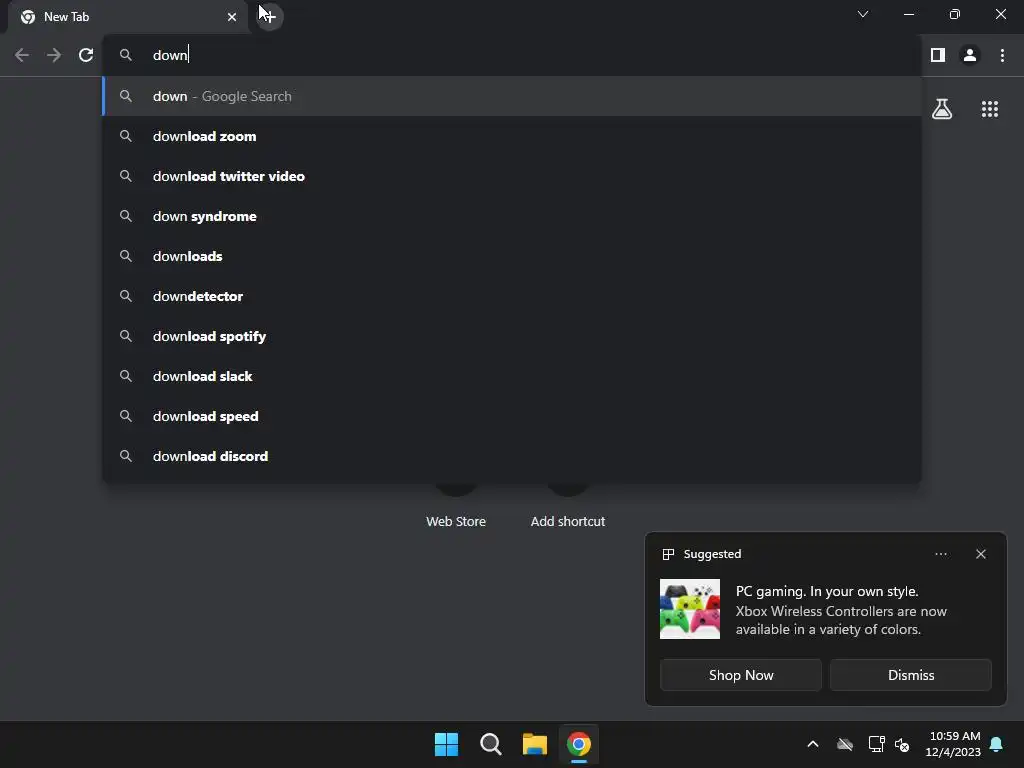Open the clock showing 10:59 AM
Viewport: 1024px width, 768px height.
(x=953, y=744)
